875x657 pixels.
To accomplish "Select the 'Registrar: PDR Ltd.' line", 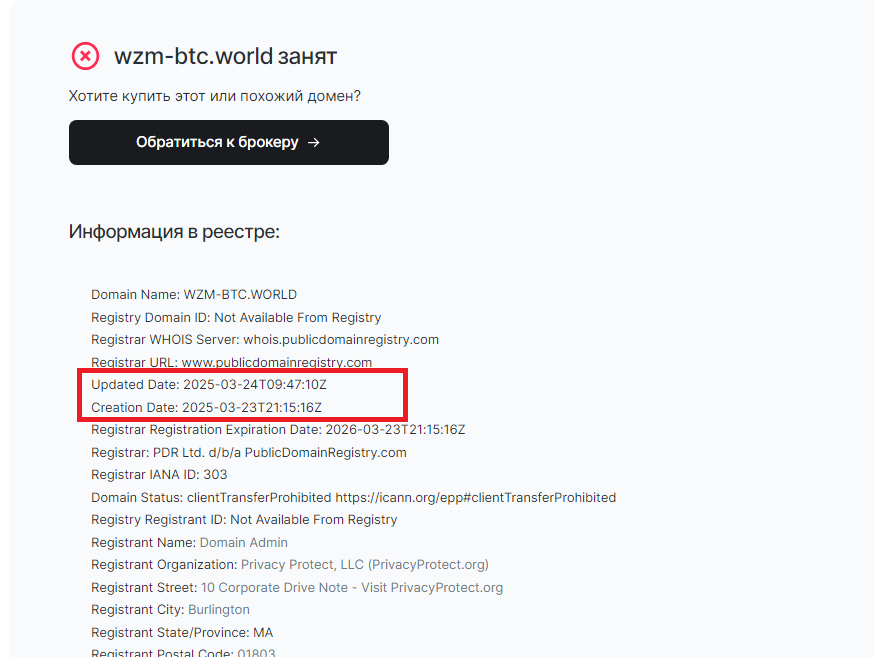I will point(249,453).
